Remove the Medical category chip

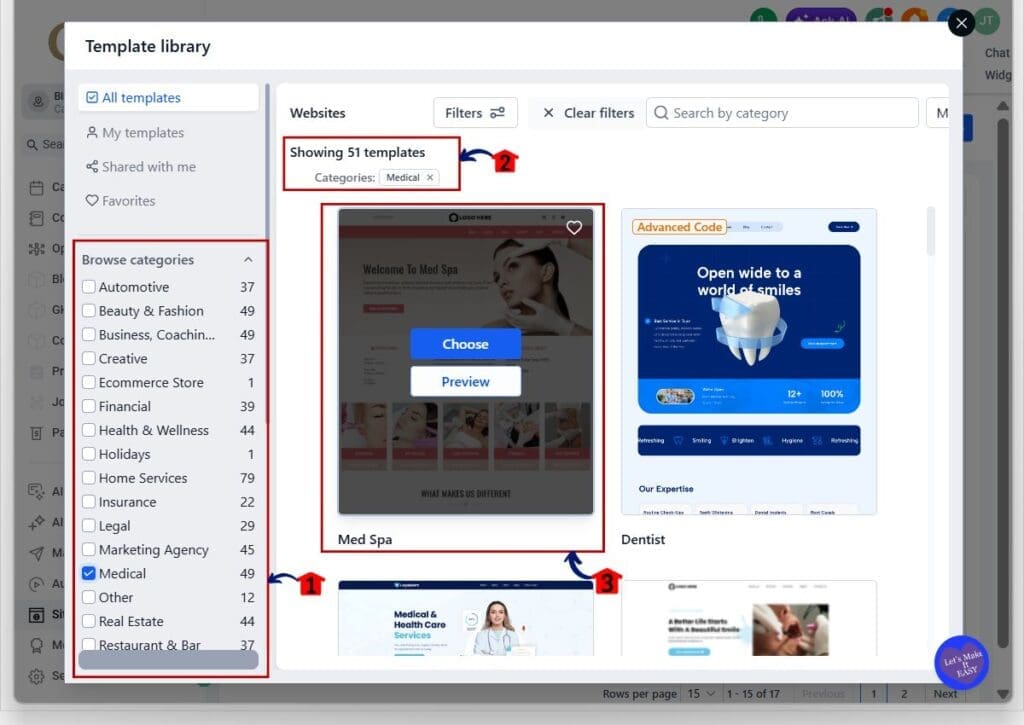coord(430,178)
